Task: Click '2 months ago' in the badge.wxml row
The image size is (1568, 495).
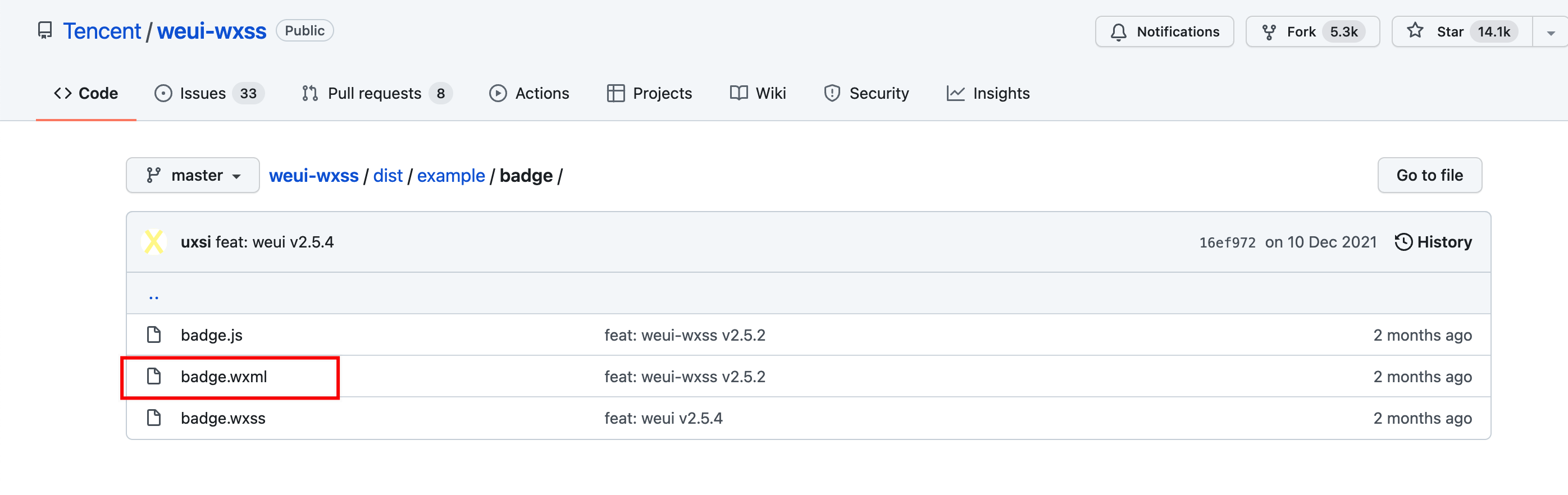Action: 1423,377
